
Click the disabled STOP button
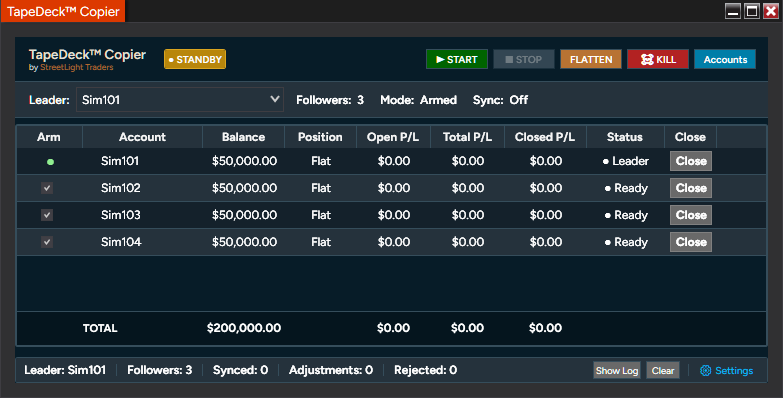[x=524, y=59]
